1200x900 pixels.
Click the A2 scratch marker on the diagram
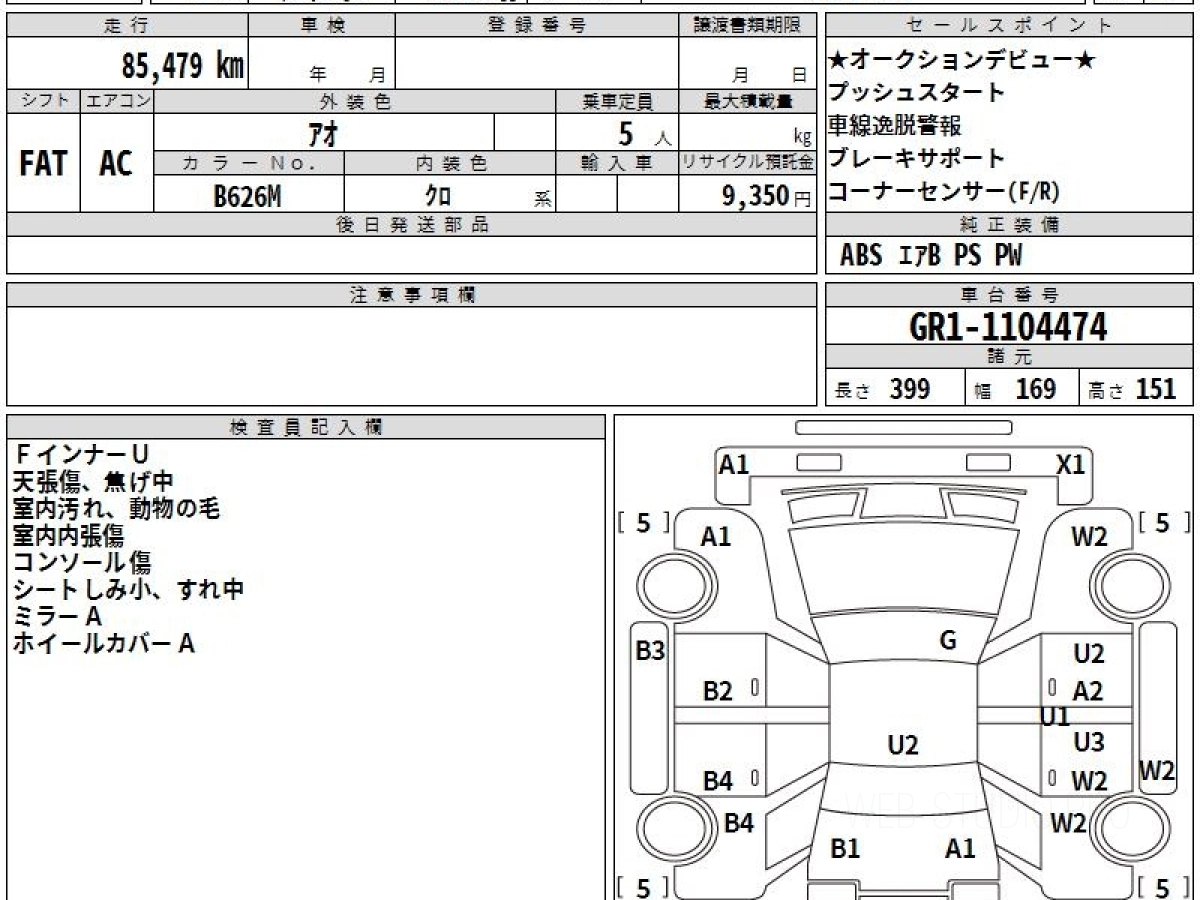tap(1088, 691)
